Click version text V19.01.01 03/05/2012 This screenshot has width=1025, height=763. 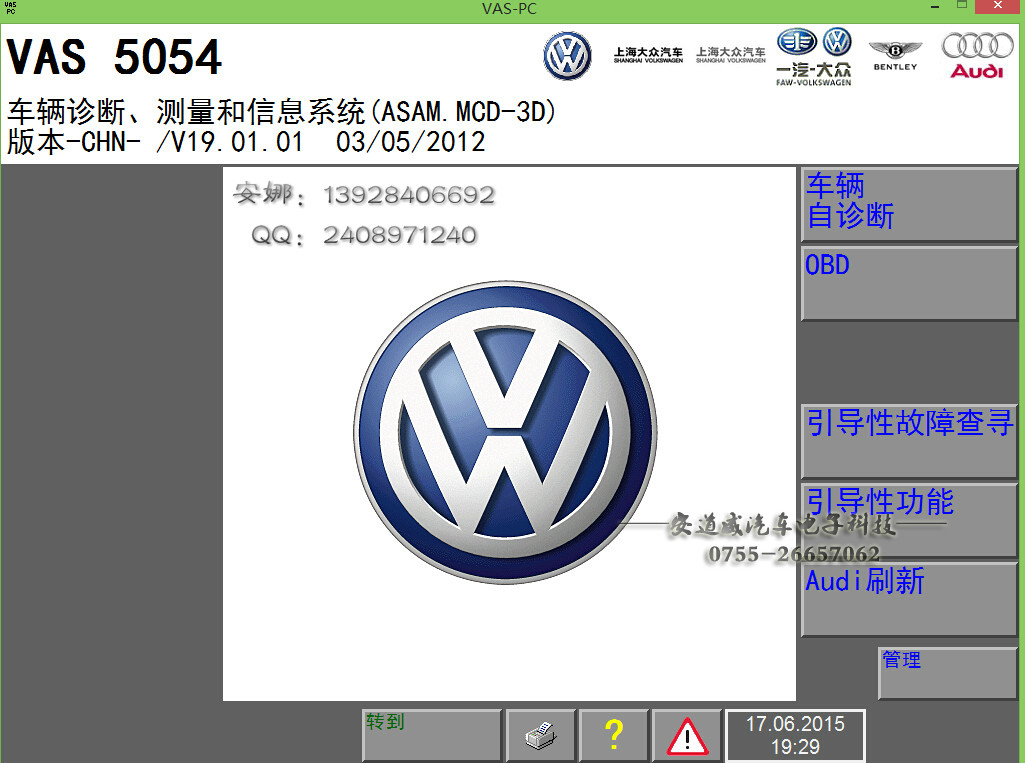pyautogui.click(x=320, y=142)
